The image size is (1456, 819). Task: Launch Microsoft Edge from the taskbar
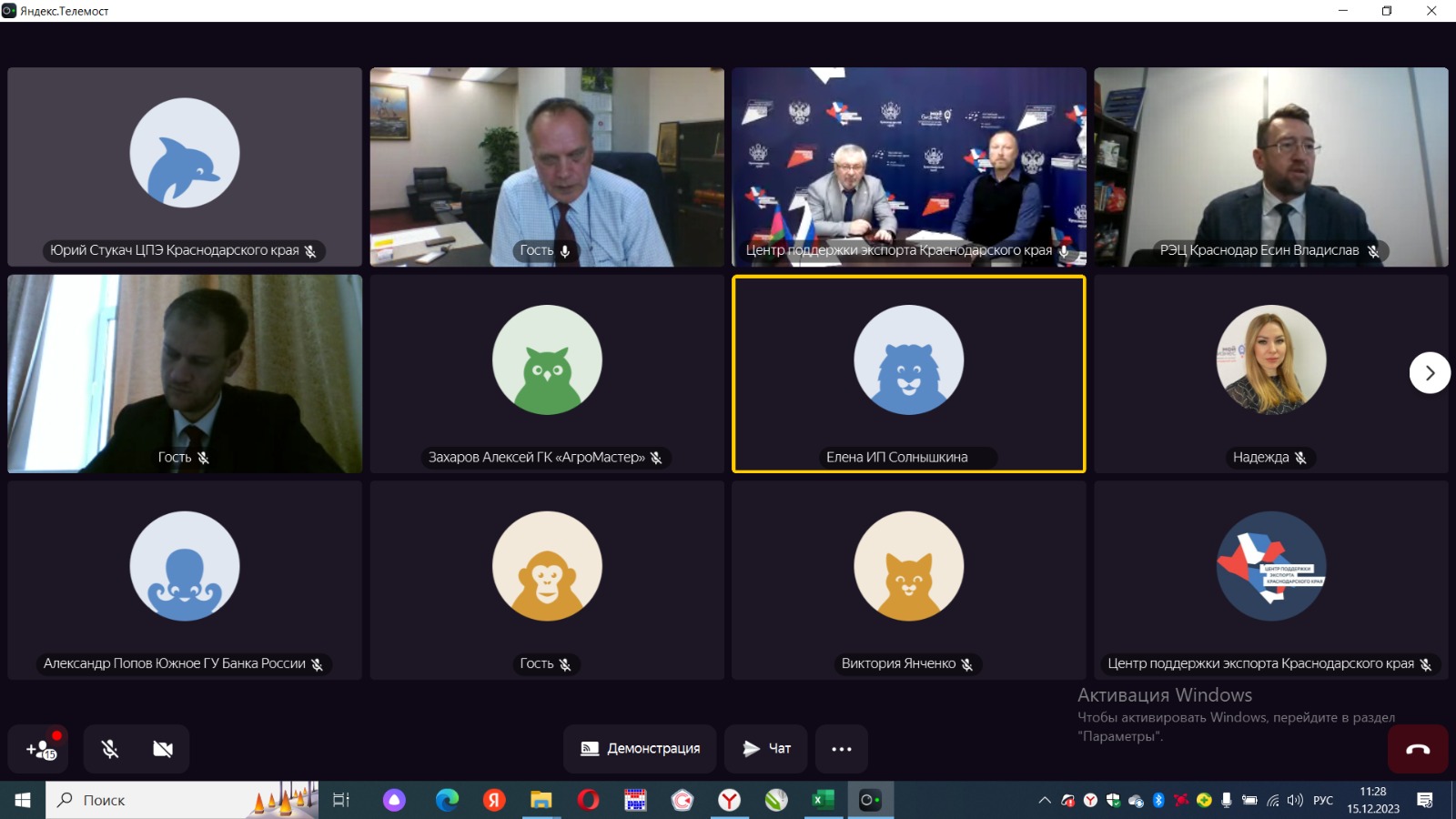pos(447,800)
